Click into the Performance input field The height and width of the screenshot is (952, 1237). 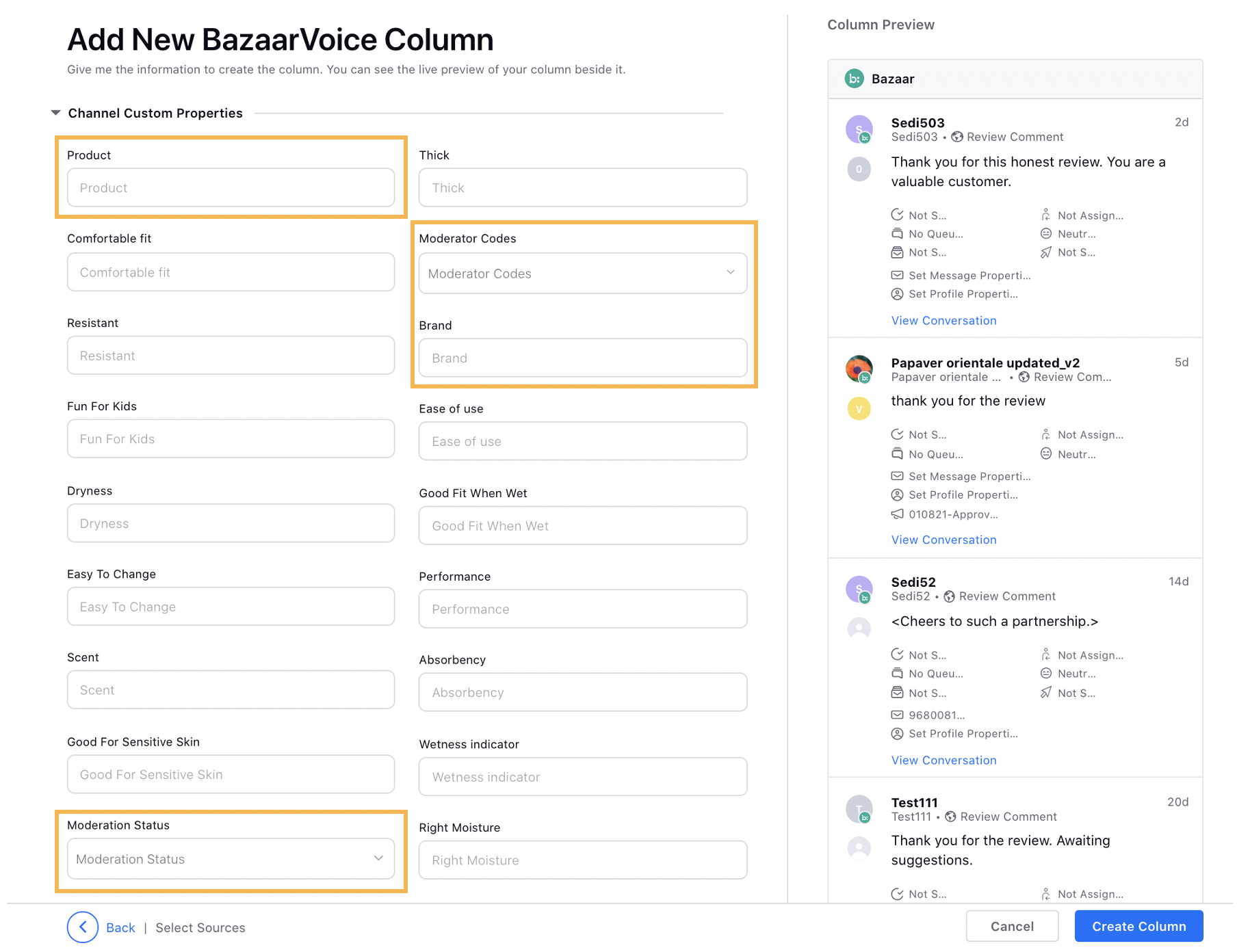583,609
